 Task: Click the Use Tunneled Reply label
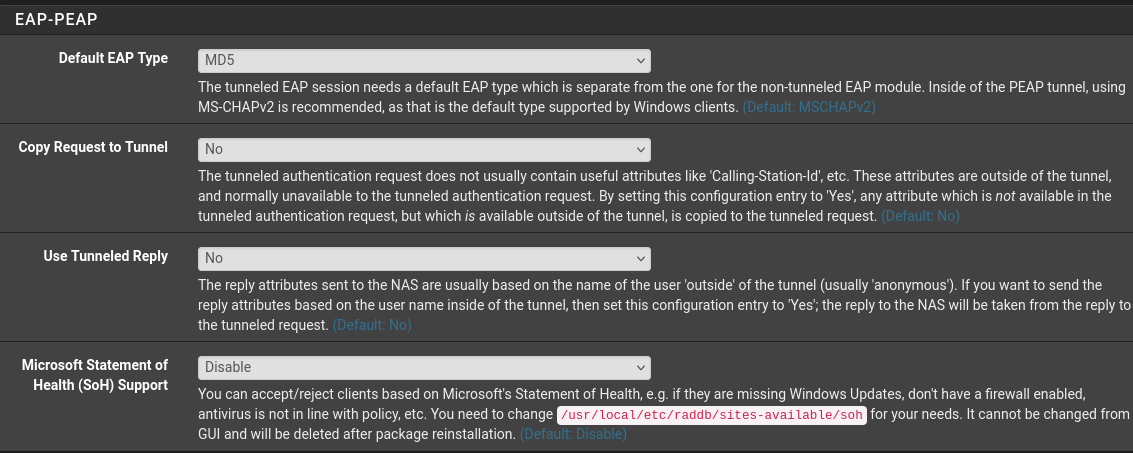point(105,256)
